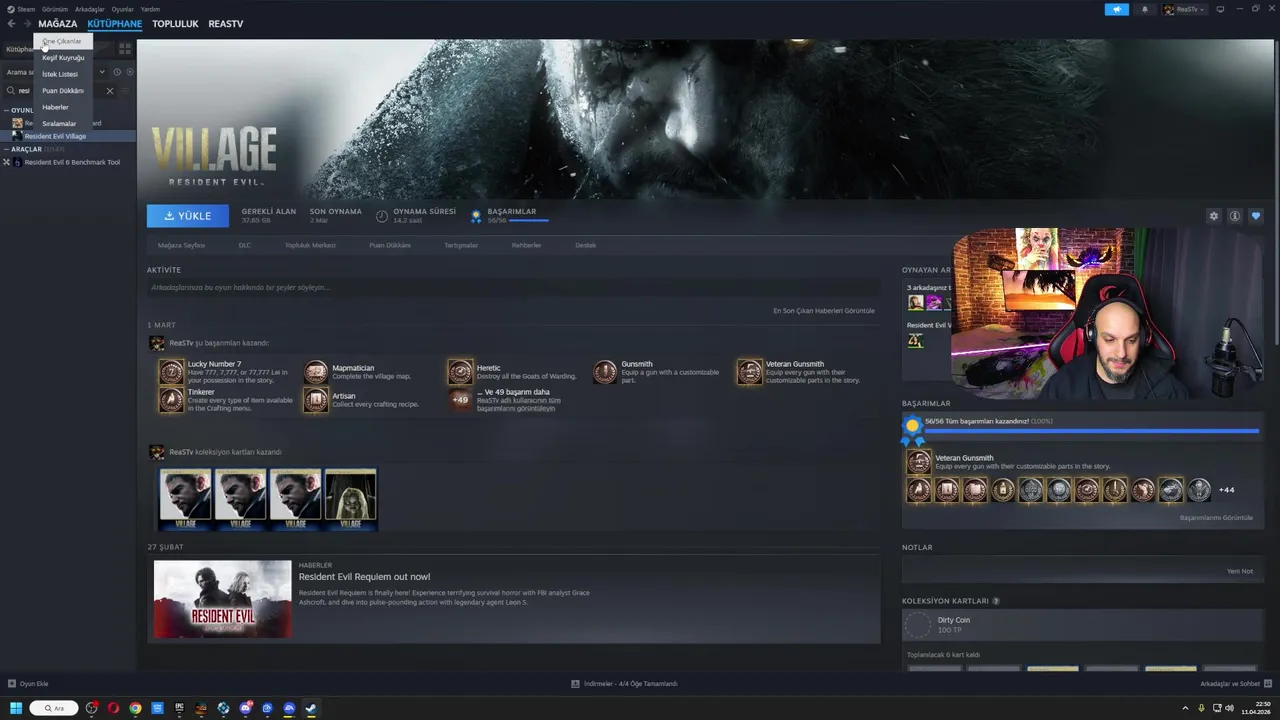
Task: Expand the 'Arama' saved search dropdown in the sidebar
Action: [101, 72]
